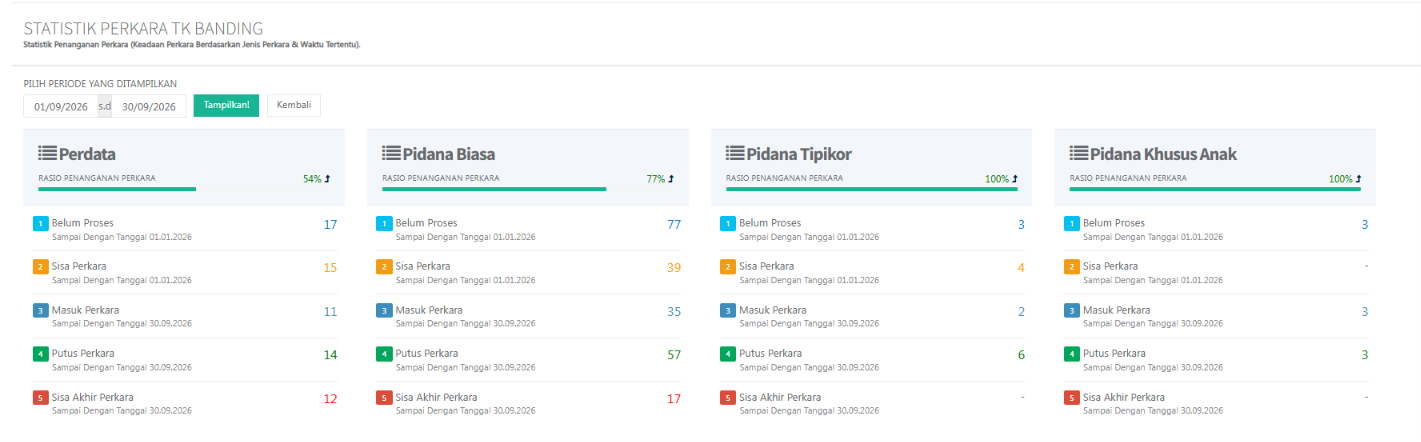Click Perdata Belum Proses value 17
Image resolution: width=1421 pixels, height=442 pixels.
(x=330, y=224)
